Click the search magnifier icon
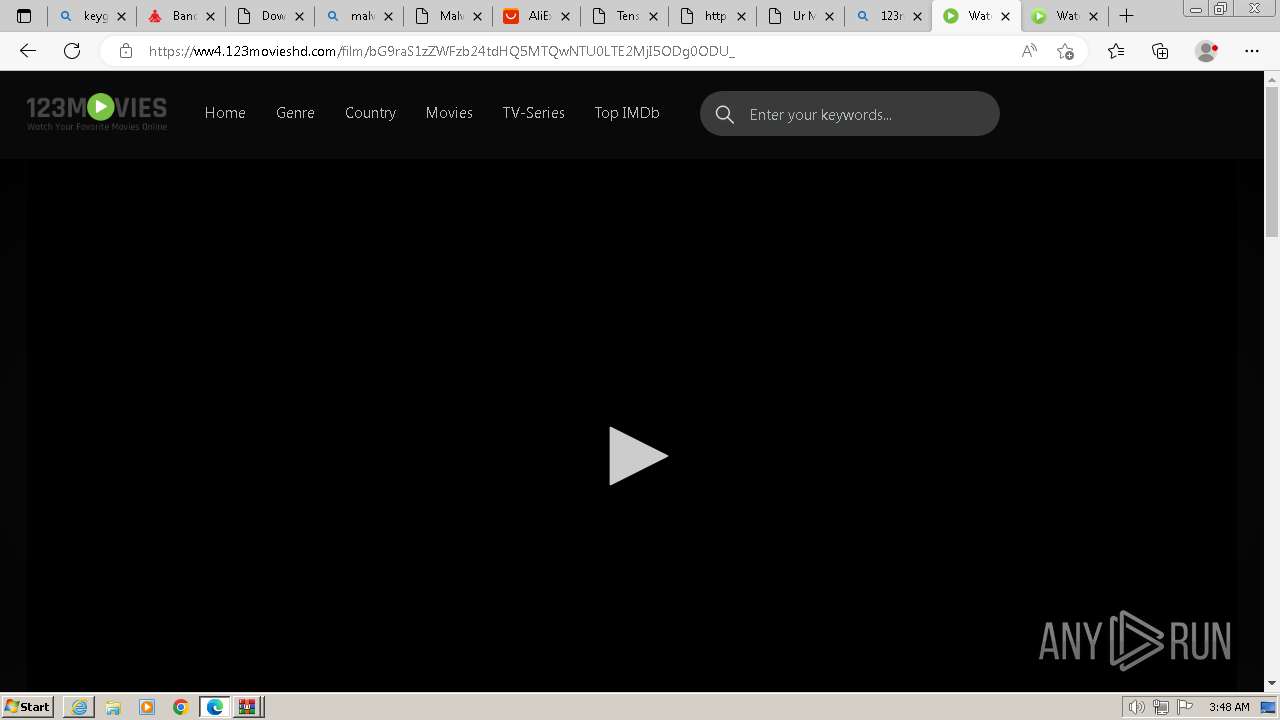Screen dimensions: 1280x720 (725, 114)
